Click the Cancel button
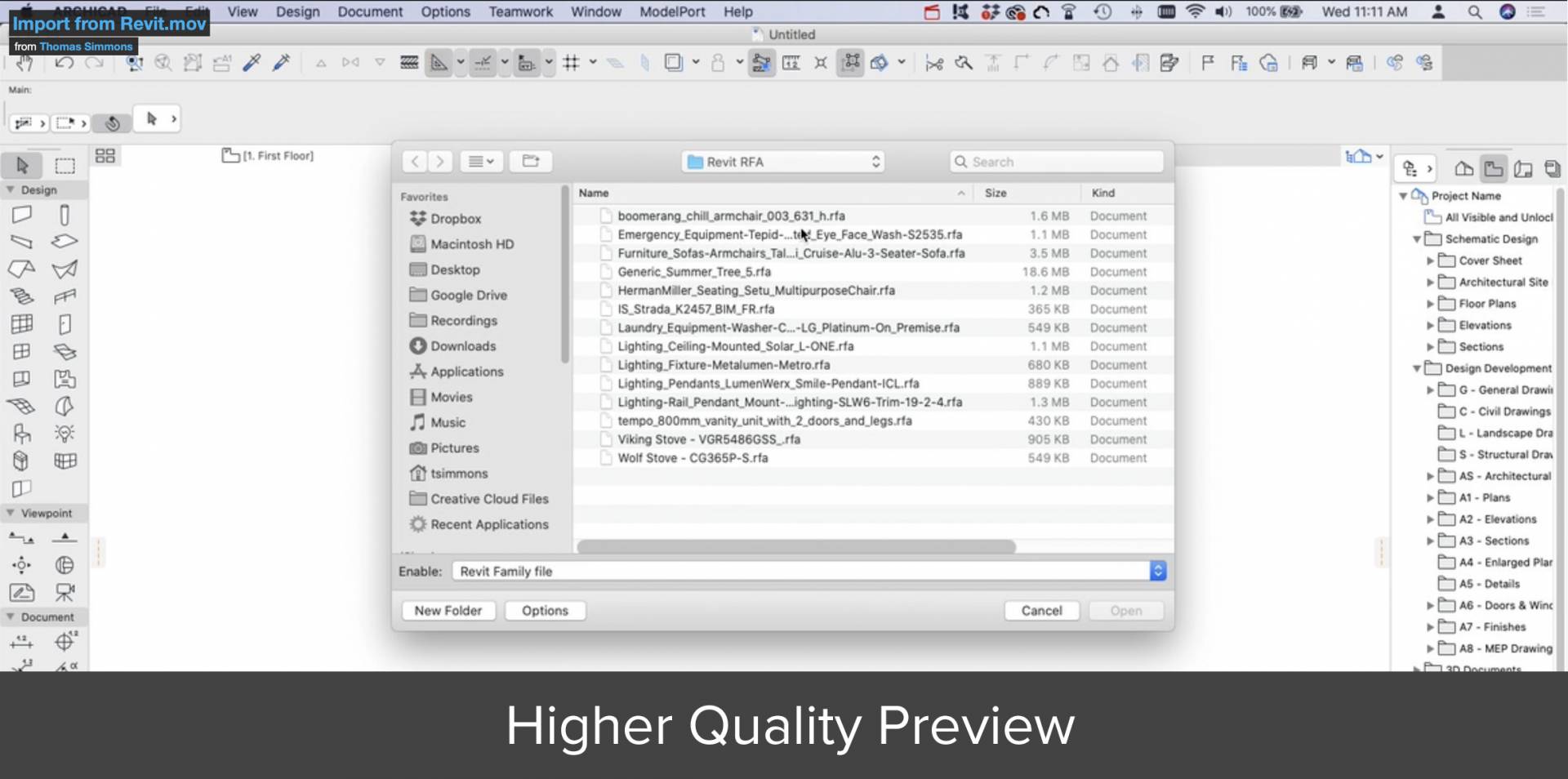 [1042, 611]
